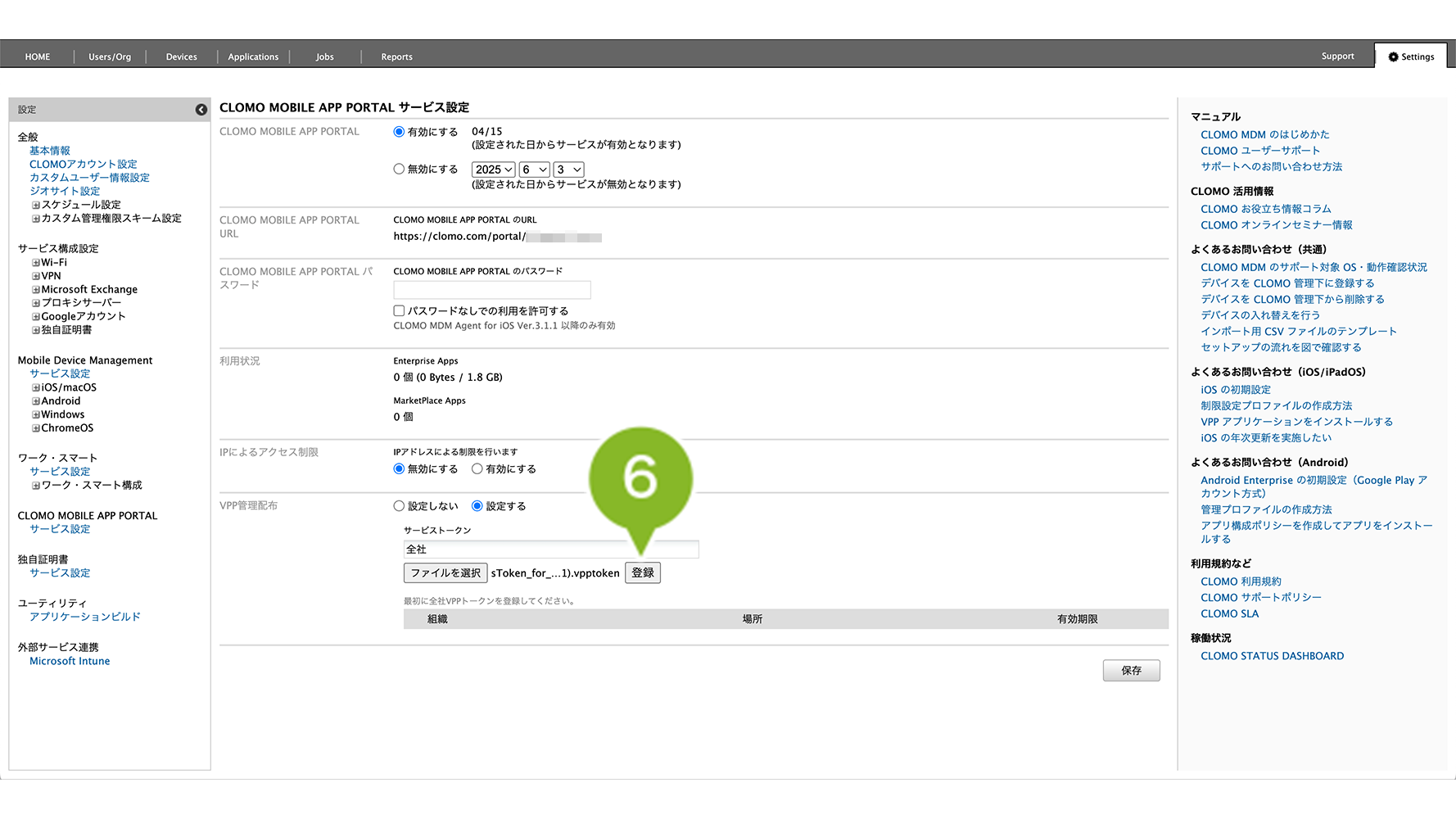This screenshot has width=1456, height=819.
Task: Select 有効にする for IP access restriction
Action: pyautogui.click(x=477, y=469)
